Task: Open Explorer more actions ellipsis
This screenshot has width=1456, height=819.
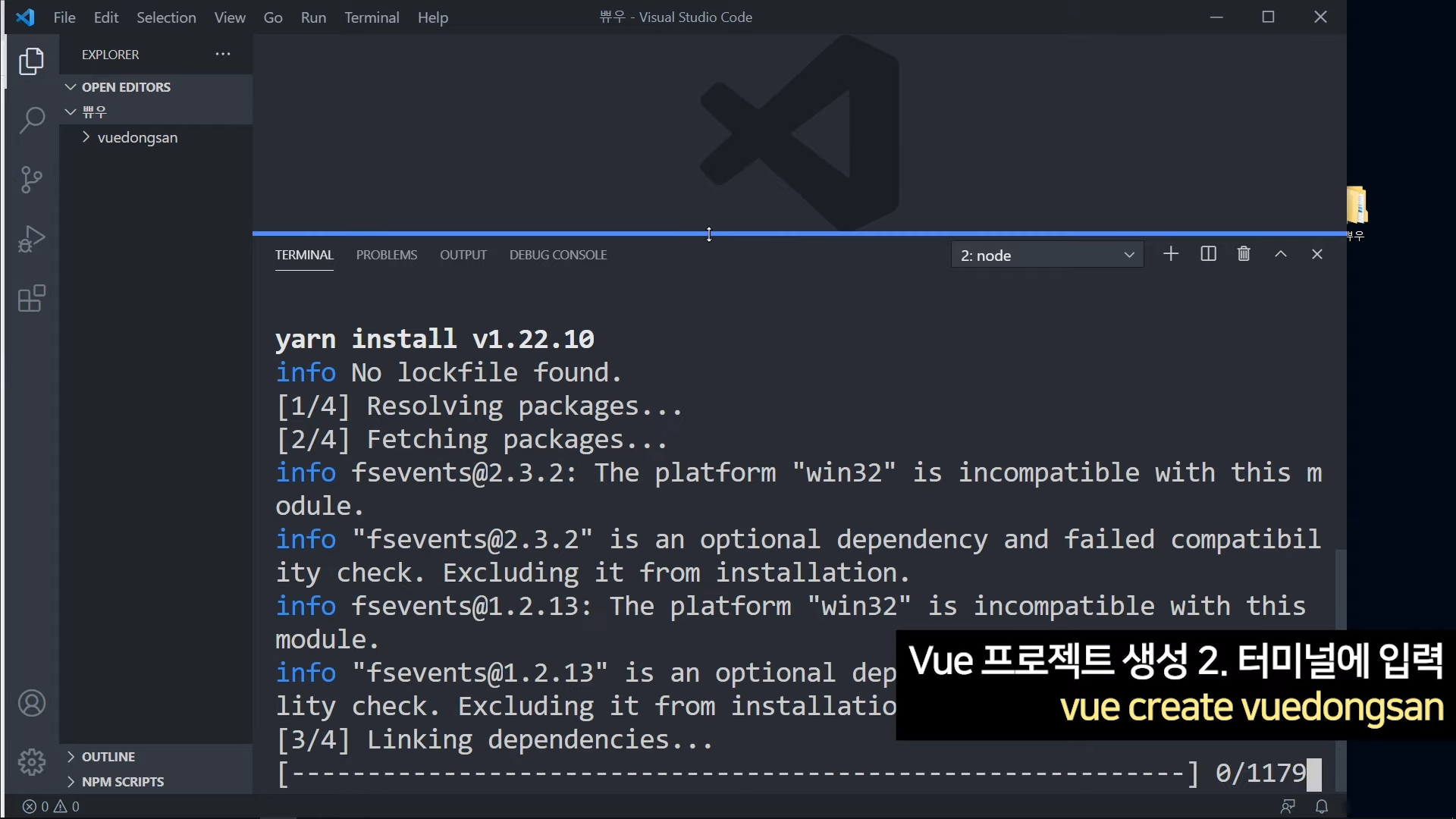Action: coord(222,55)
